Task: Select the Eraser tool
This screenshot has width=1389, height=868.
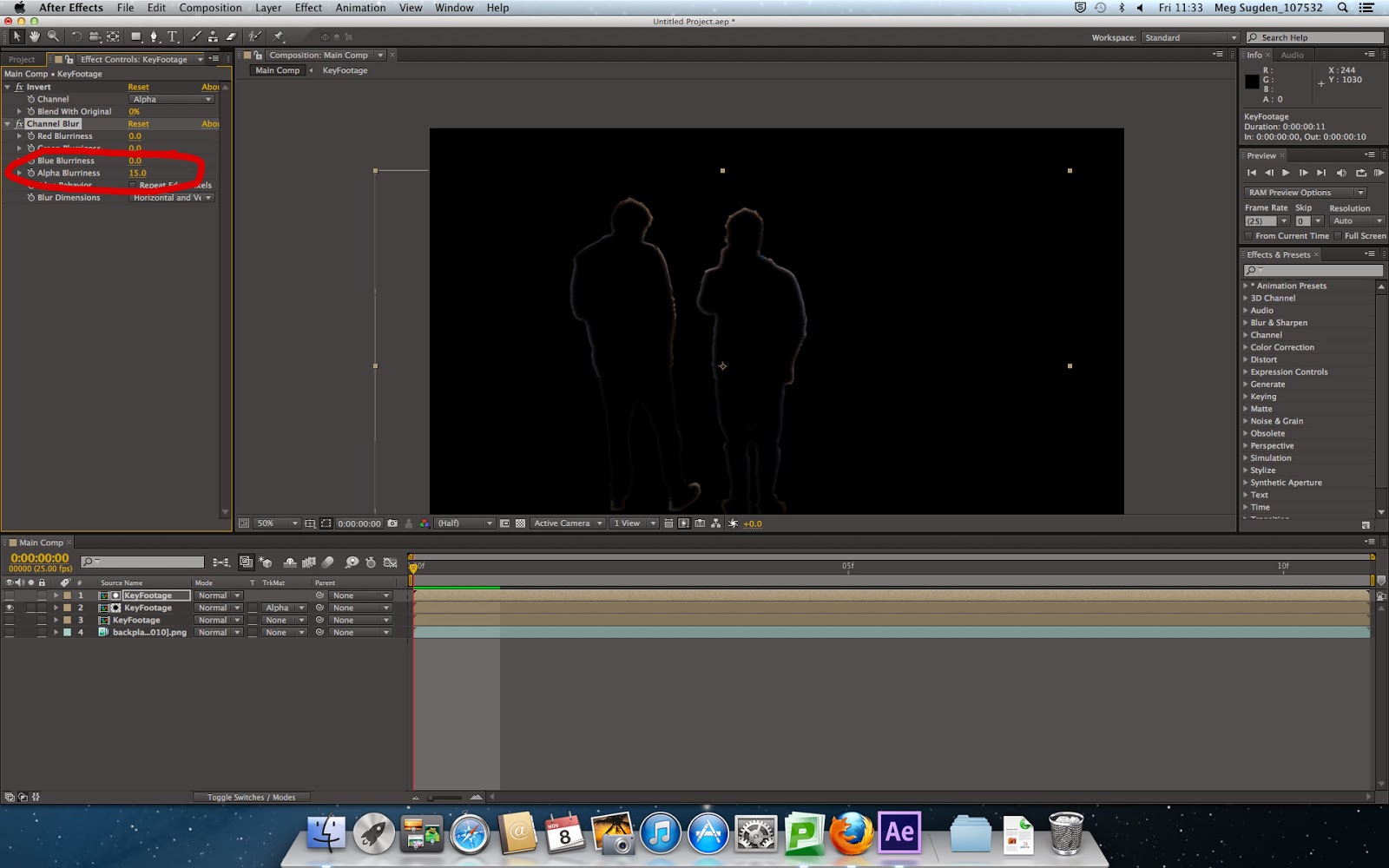Action: 231,36
